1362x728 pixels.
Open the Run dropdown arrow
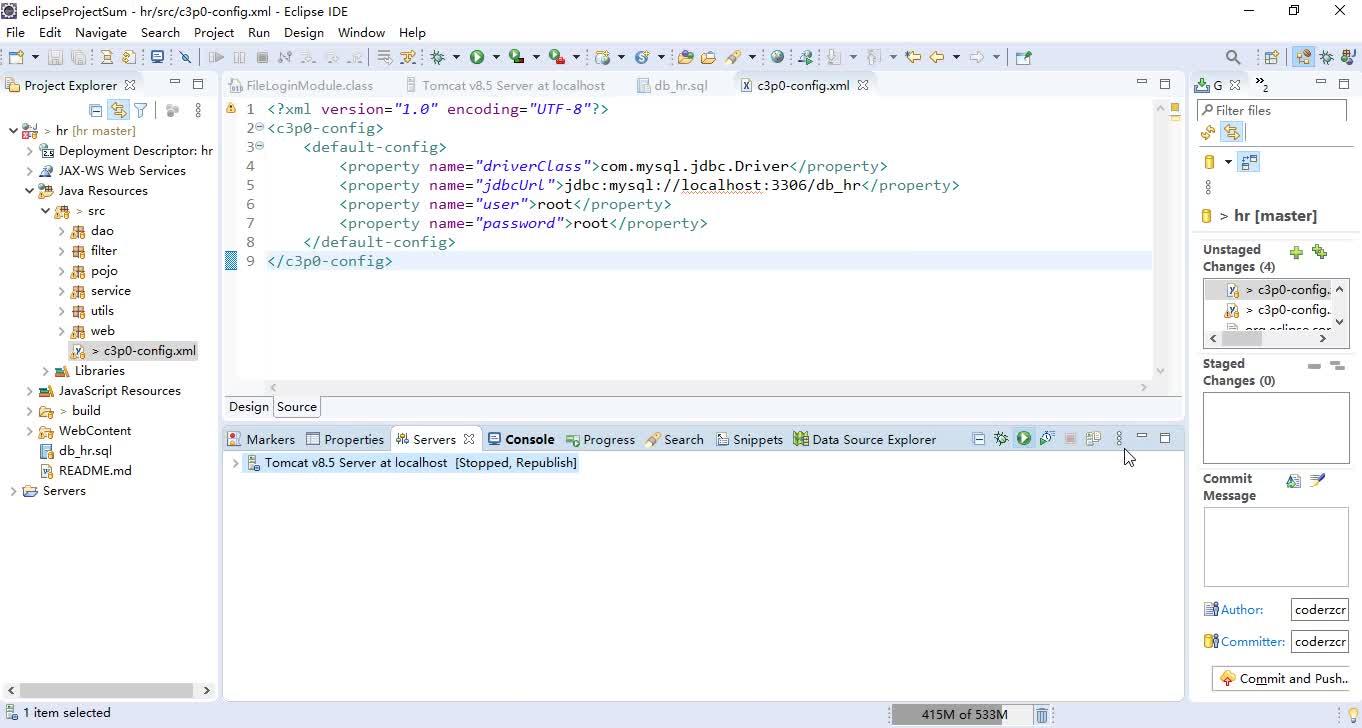click(x=496, y=57)
